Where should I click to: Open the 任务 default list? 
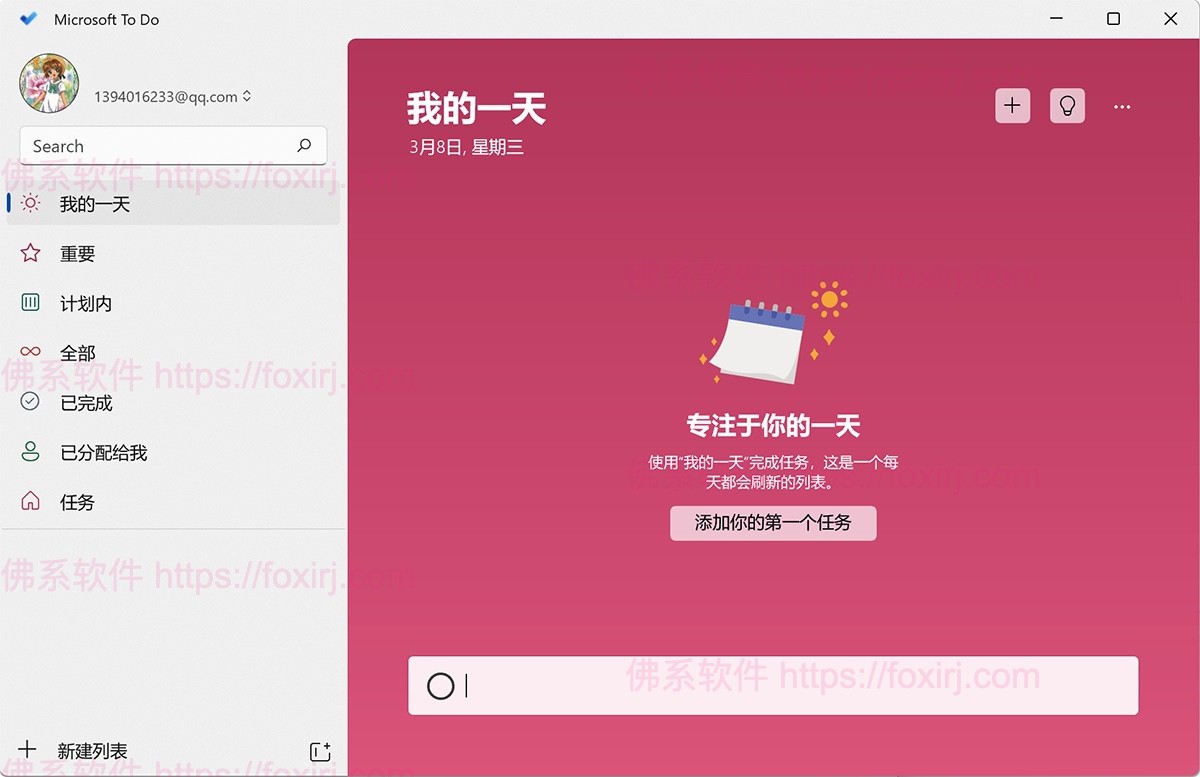pyautogui.click(x=78, y=502)
